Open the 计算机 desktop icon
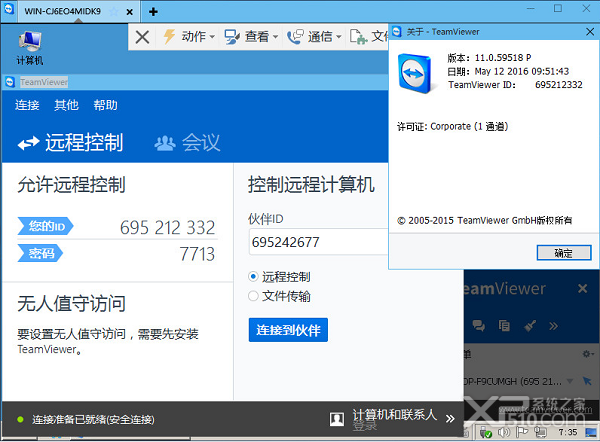This screenshot has width=600, height=442. 29,48
